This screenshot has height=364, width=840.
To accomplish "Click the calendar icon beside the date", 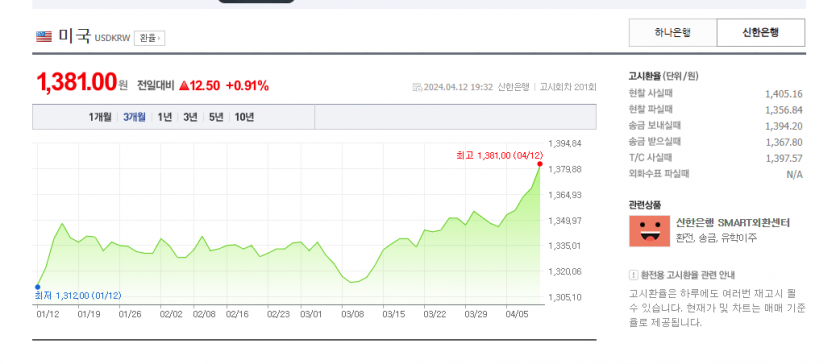I will [417, 87].
